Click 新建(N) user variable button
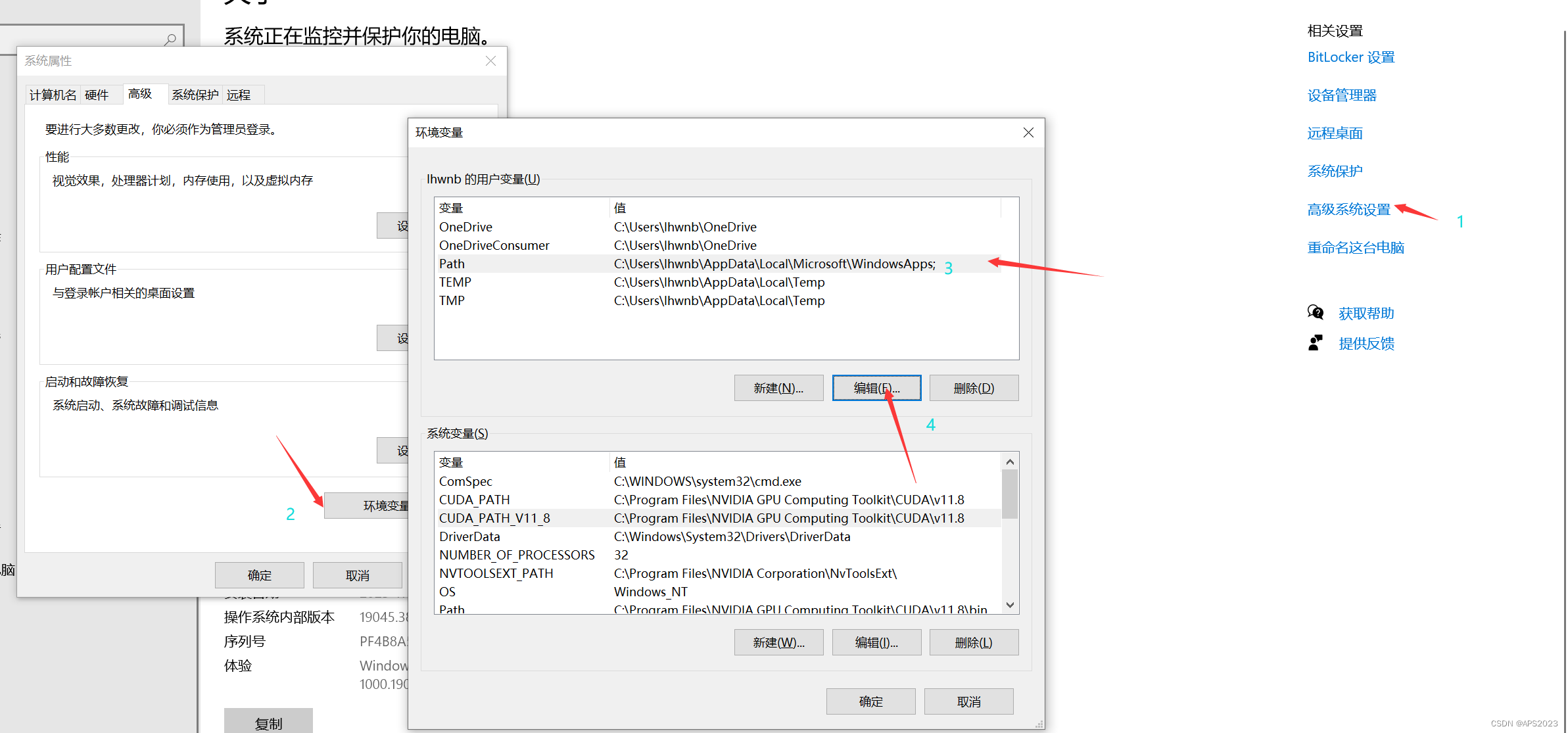Screen dimensions: 1568x733 coord(778,388)
